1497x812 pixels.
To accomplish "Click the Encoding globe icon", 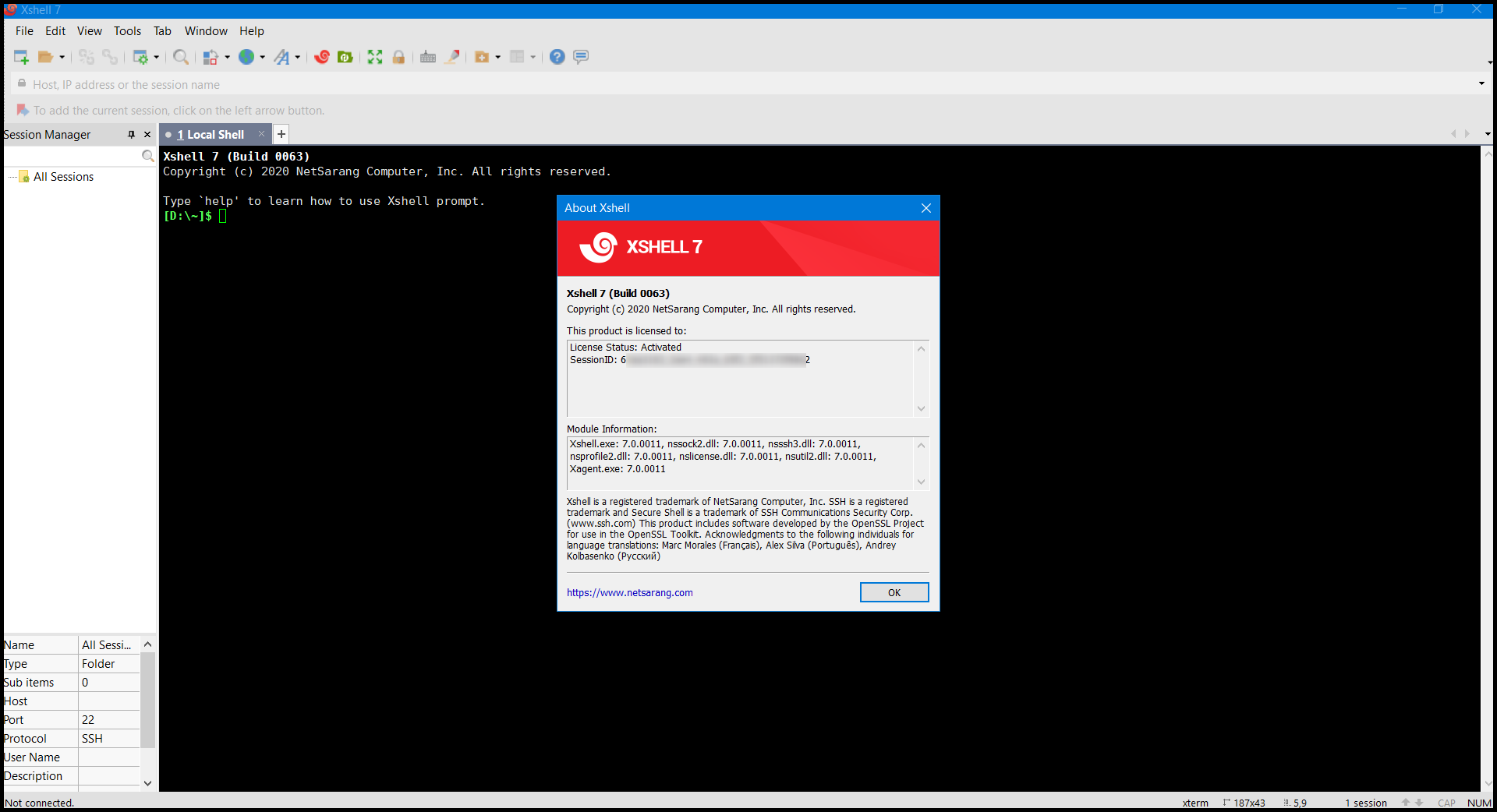I will tap(246, 57).
